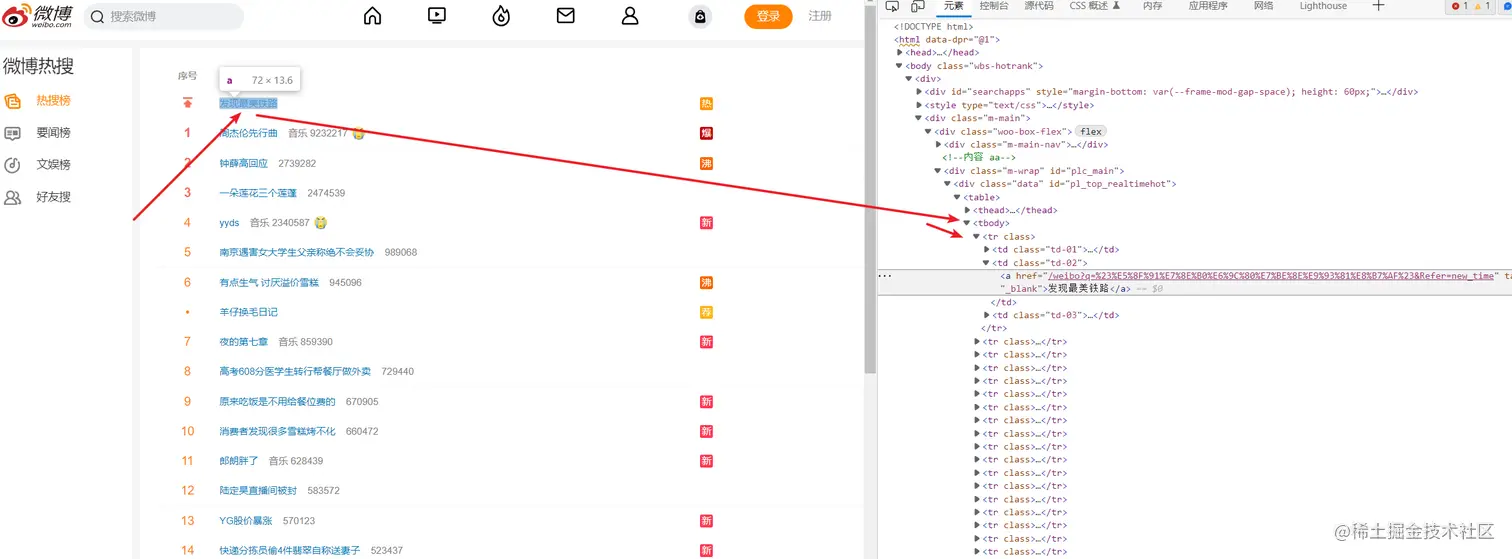This screenshot has height=559, width=1512.
Task: Select the 热搜榜 sidebar icon
Action: pyautogui.click(x=13, y=101)
